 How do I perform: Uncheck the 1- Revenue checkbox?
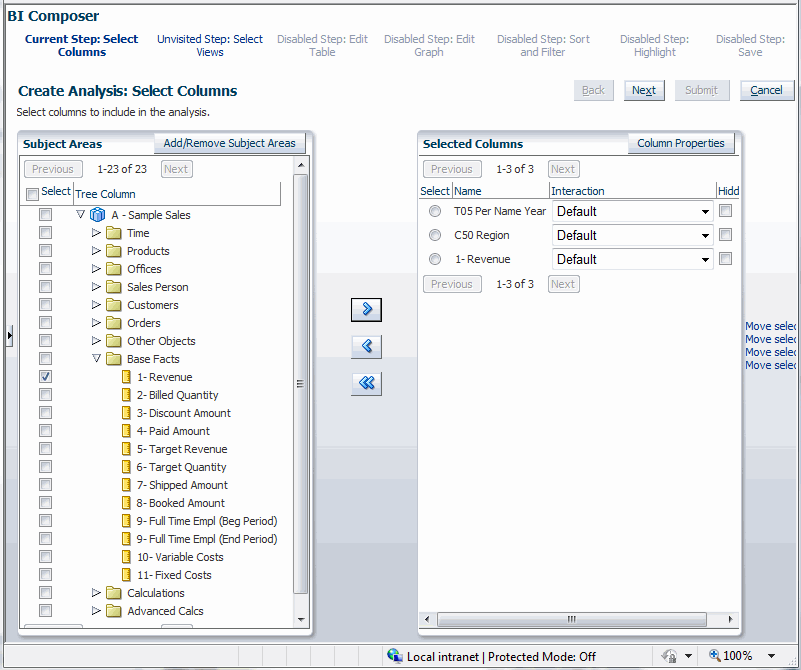(x=45, y=377)
